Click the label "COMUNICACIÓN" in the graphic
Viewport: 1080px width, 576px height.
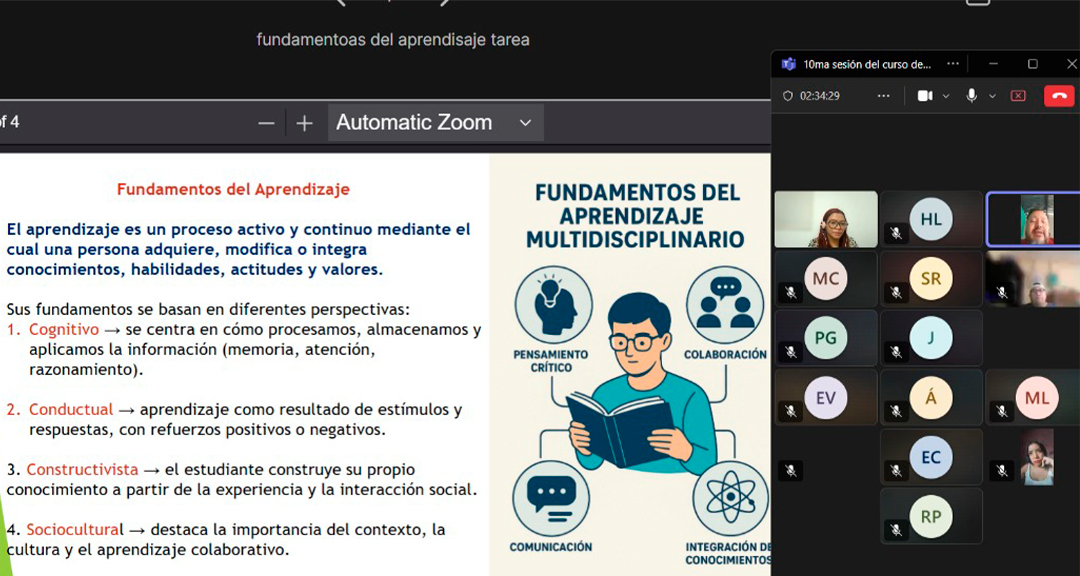551,547
